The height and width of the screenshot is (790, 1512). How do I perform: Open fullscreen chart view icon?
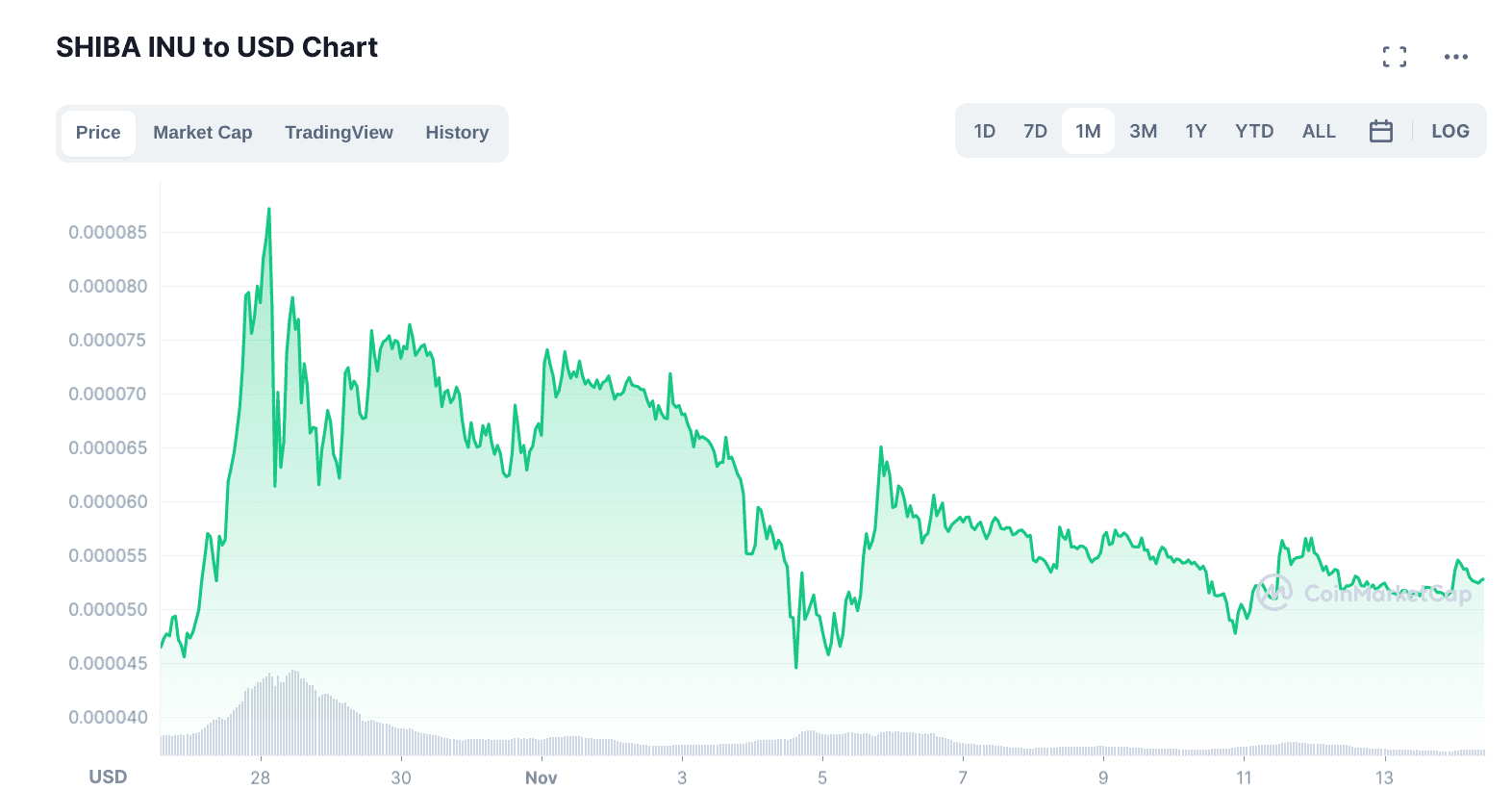pos(1394,57)
